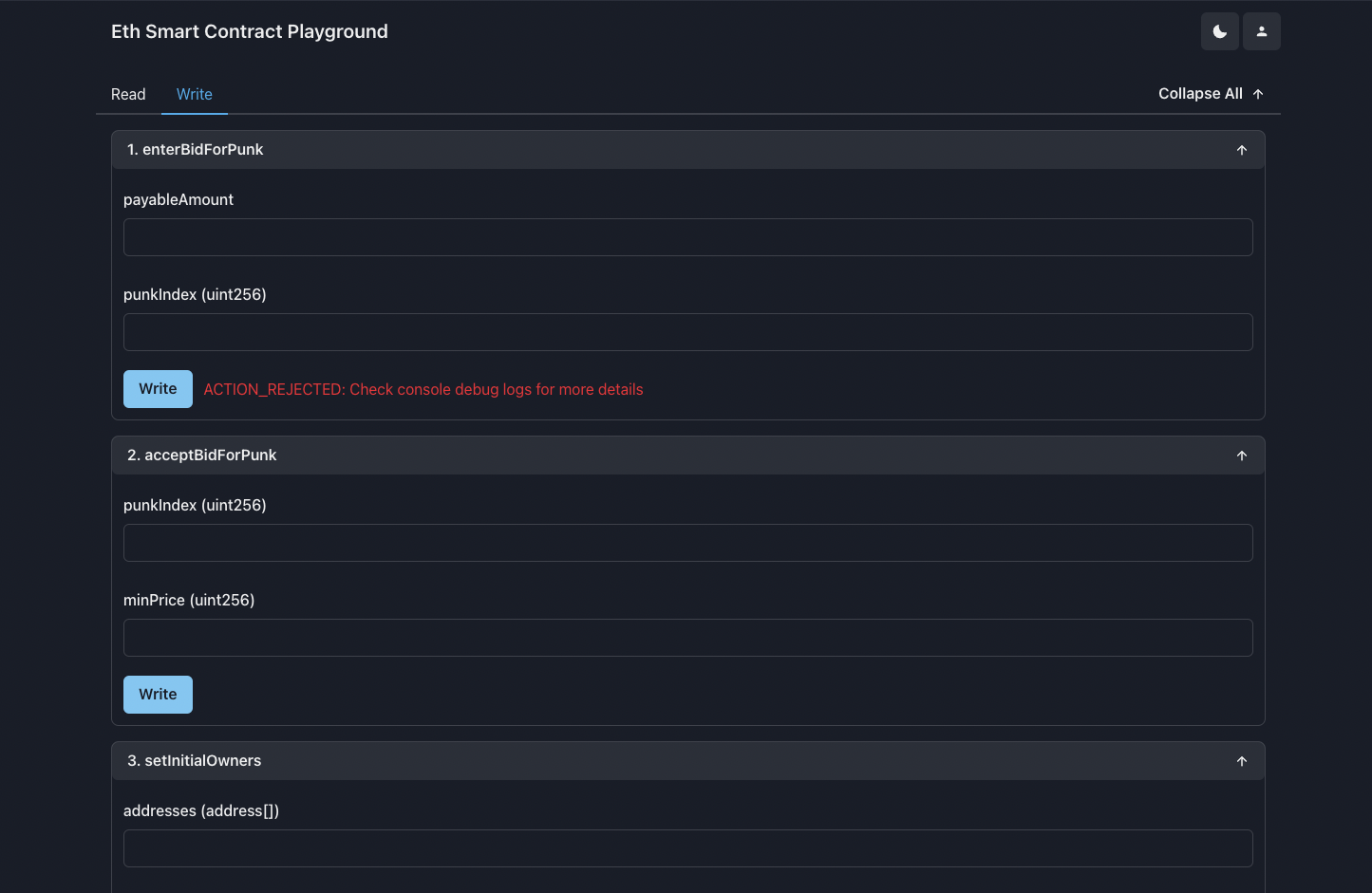Click the chevron on enterBidForPunk header
The image size is (1372, 893).
click(x=1241, y=149)
